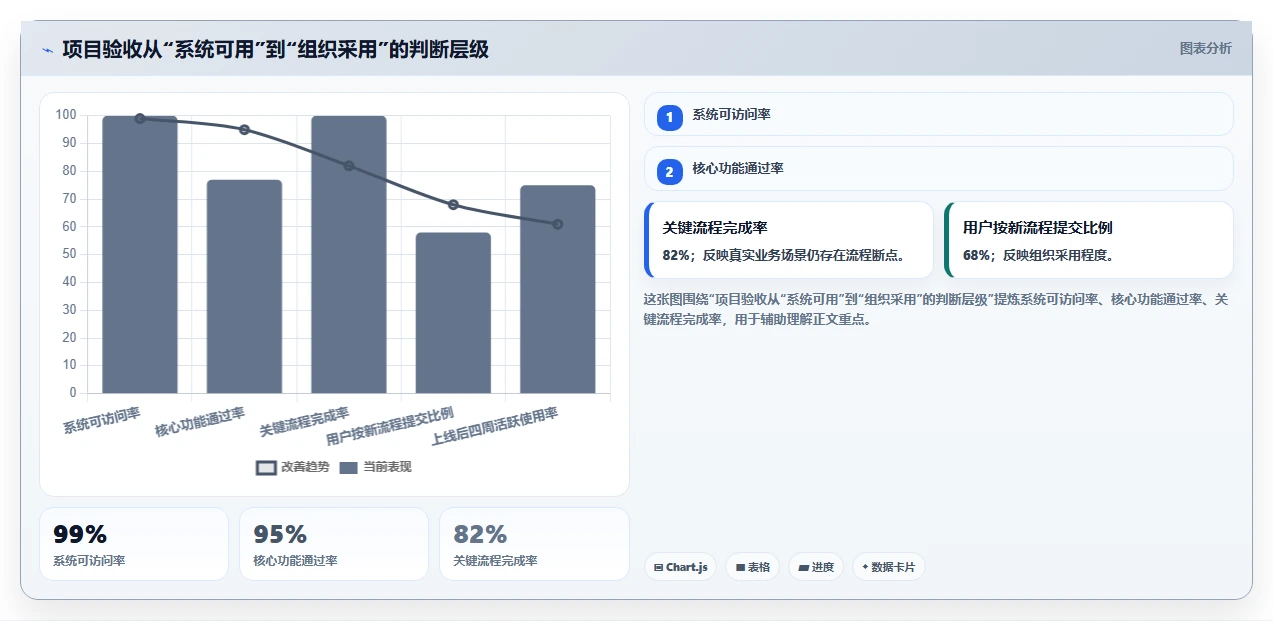Click the 99% 系统可访问率 stat card
Screen dimensions: 1273x621
134,544
